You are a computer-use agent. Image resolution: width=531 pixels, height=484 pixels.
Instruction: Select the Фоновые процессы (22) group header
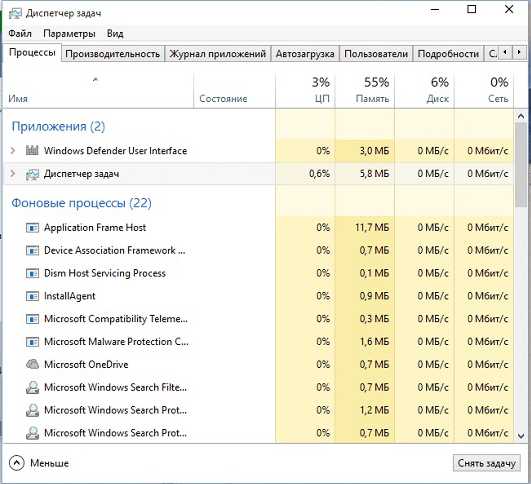point(81,203)
